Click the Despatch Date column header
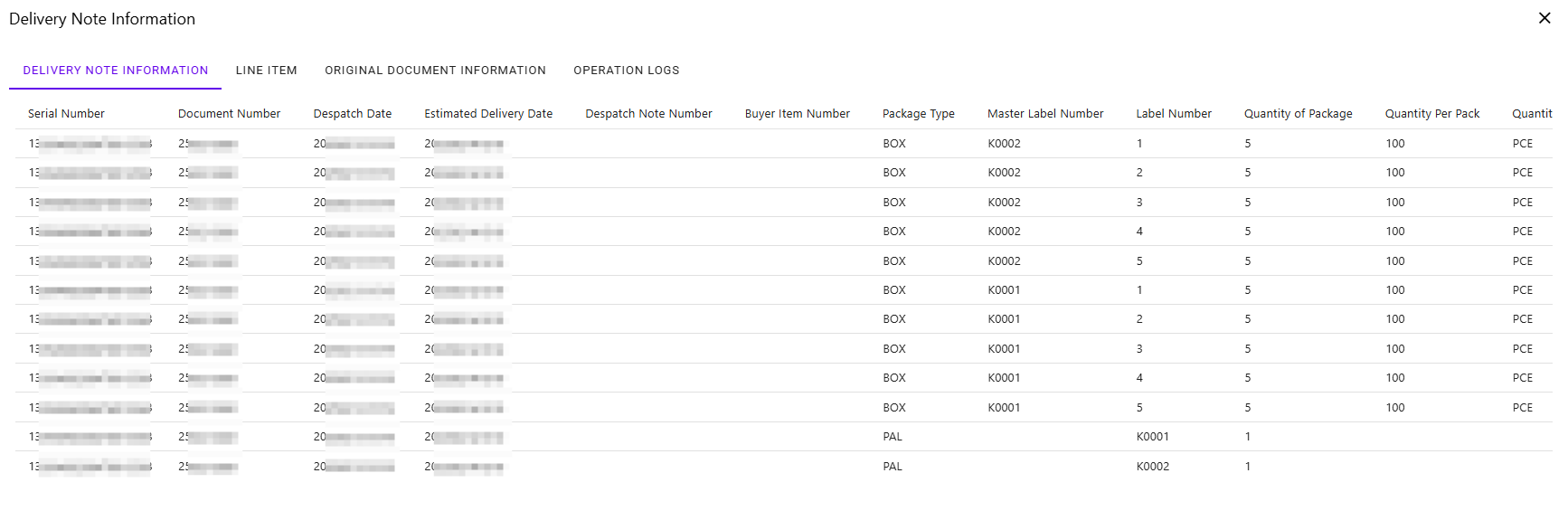The height and width of the screenshot is (511, 1568). pyautogui.click(x=353, y=114)
